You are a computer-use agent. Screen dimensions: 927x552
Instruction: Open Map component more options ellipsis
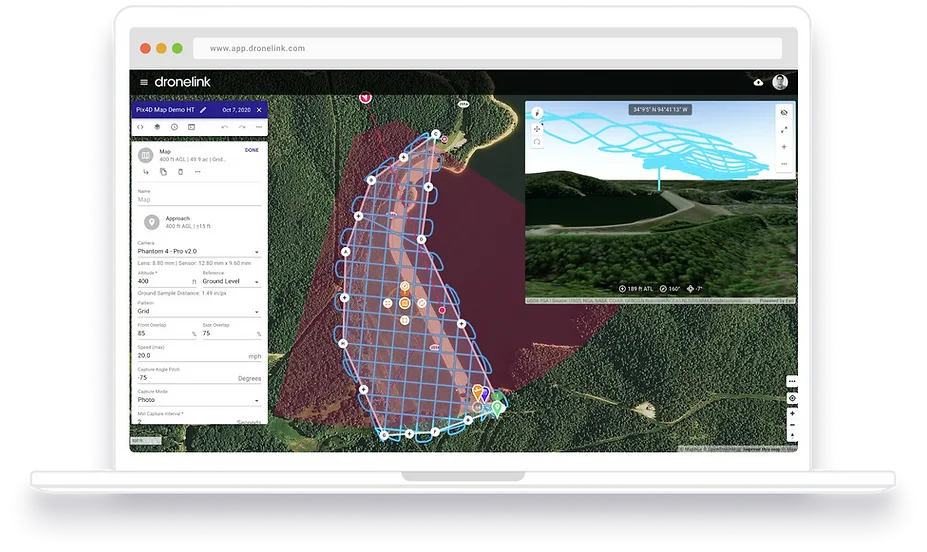(x=197, y=172)
